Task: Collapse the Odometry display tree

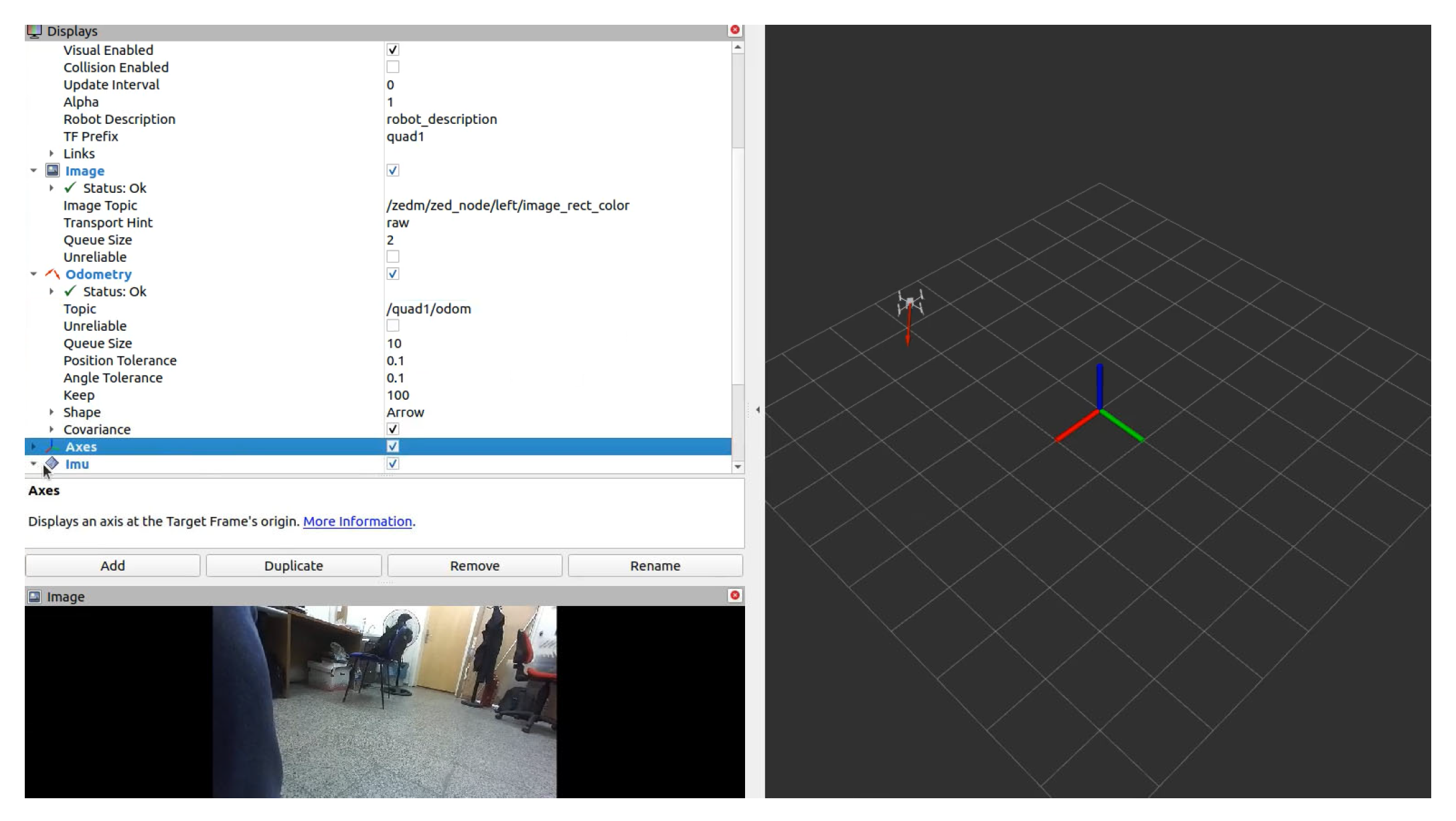Action: click(33, 274)
